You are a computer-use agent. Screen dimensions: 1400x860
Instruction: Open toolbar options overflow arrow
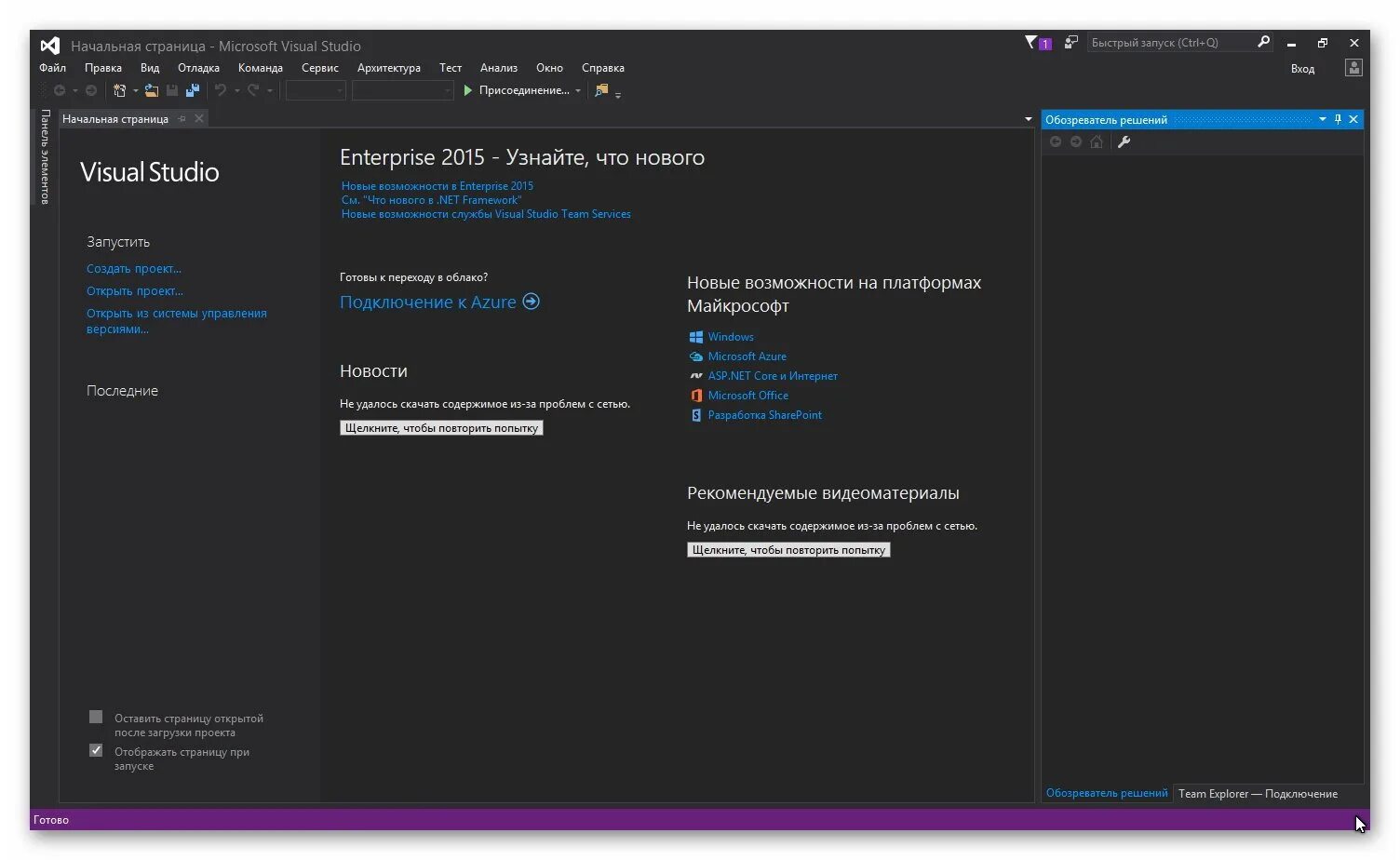[x=618, y=94]
